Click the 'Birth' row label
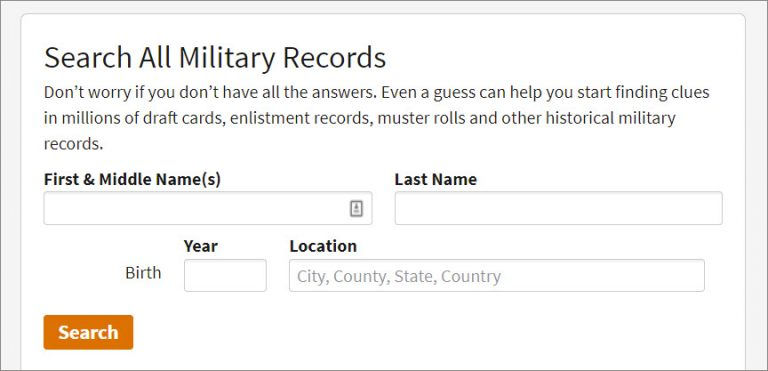Image resolution: width=768 pixels, height=371 pixels. [143, 273]
